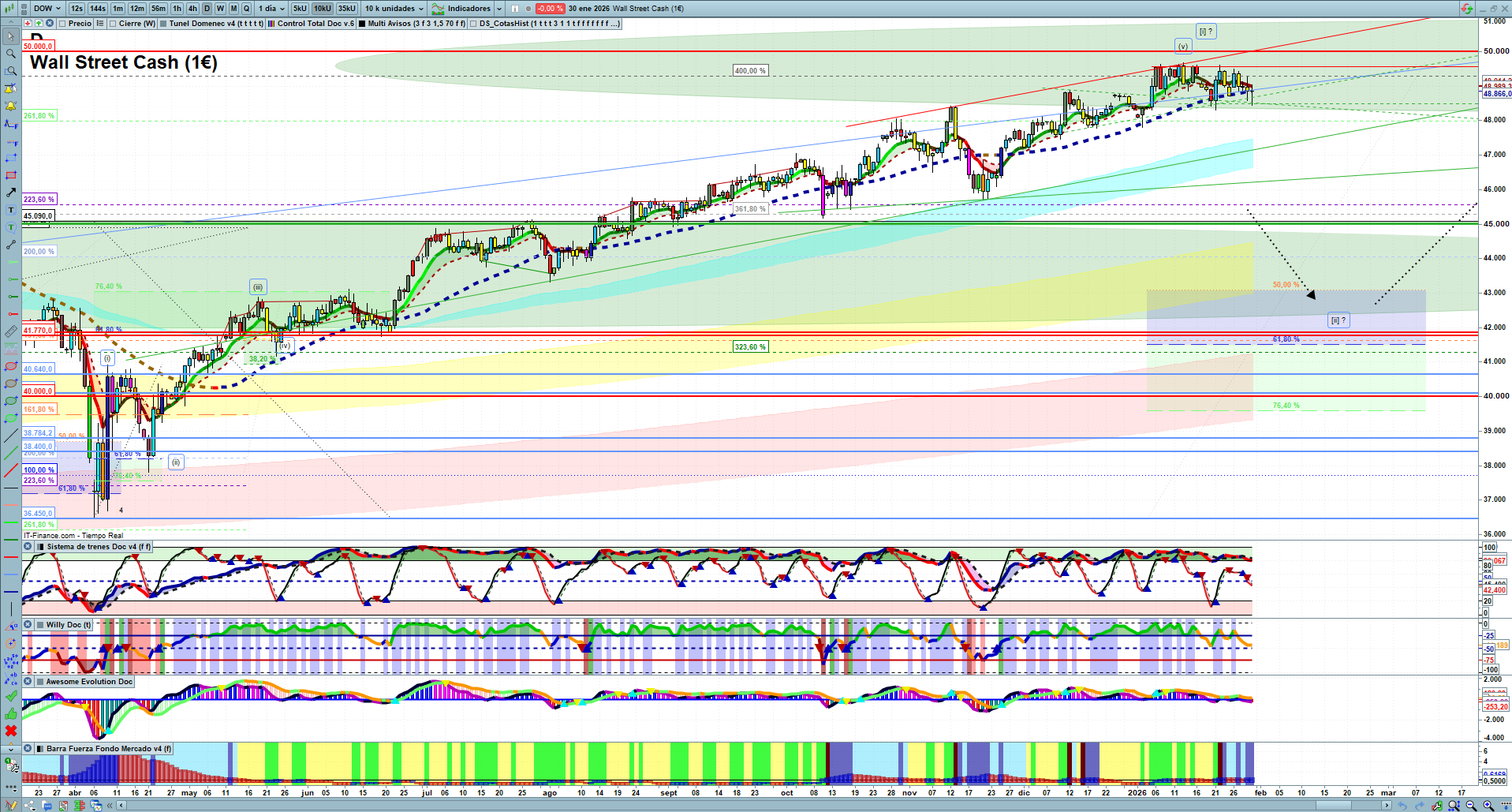The image size is (1512, 812).
Task: Expand the '10 k unidades' dropdown
Action: 394,9
